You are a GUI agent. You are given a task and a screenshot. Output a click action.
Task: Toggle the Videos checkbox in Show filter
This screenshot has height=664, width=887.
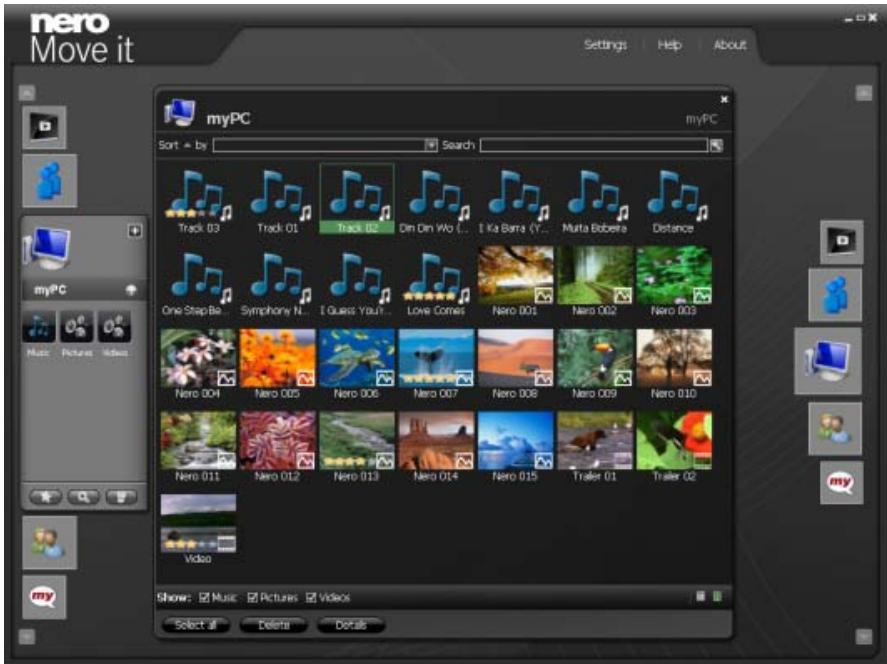click(311, 598)
